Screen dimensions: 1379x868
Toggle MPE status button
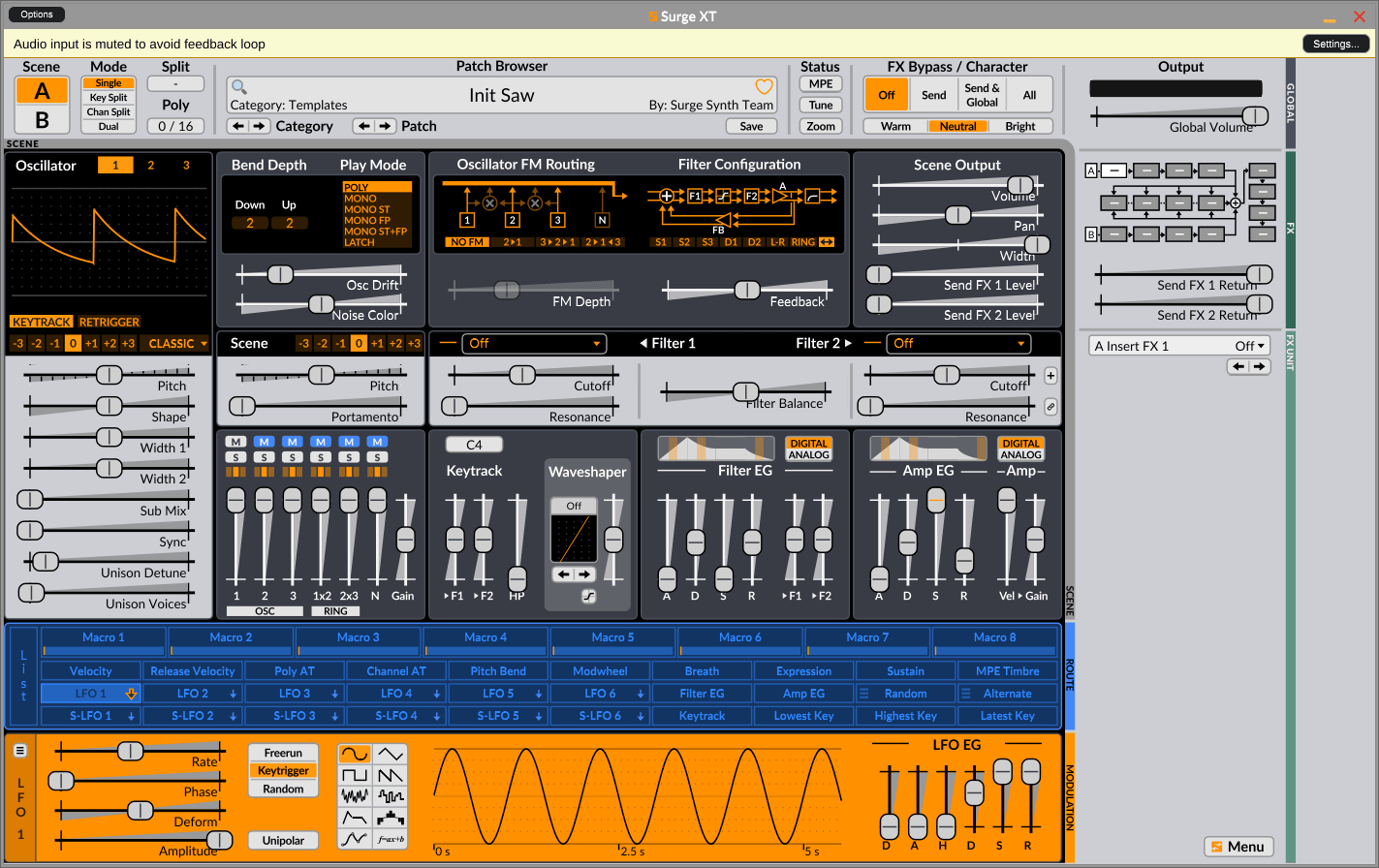click(821, 84)
